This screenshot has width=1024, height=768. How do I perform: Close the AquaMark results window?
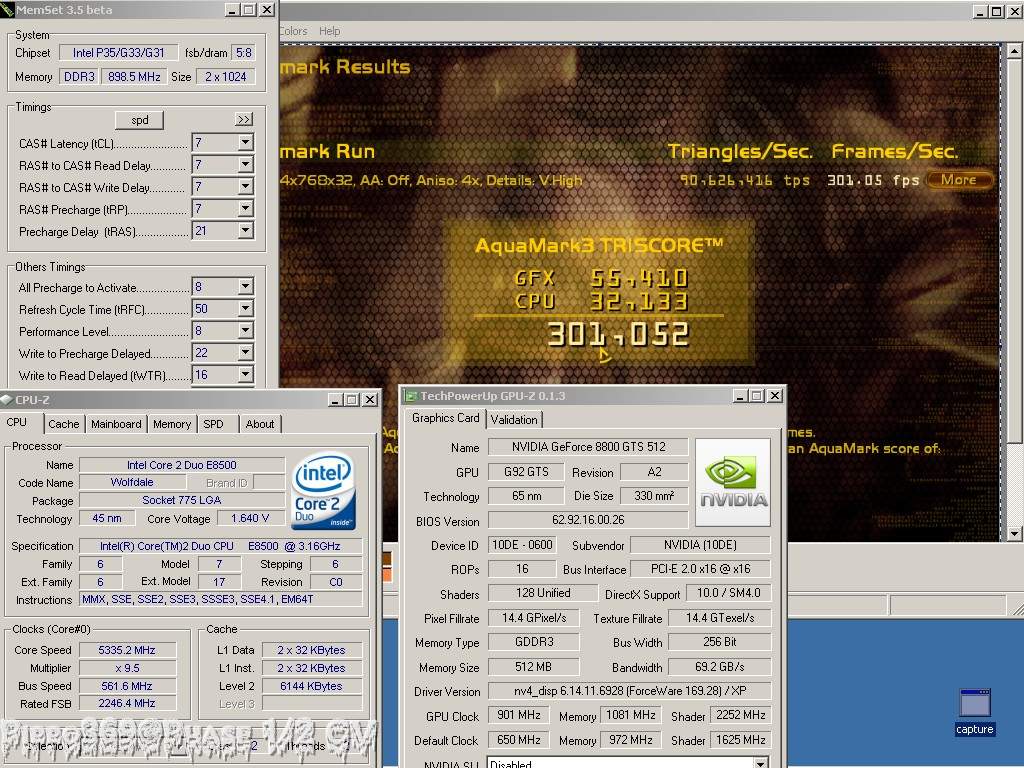click(x=1014, y=11)
